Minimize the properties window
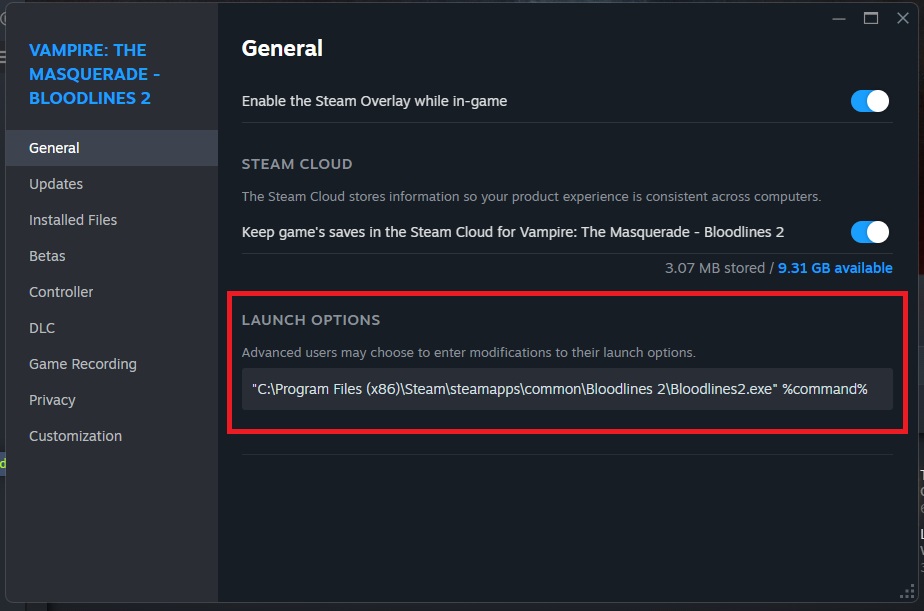The image size is (924, 611). pyautogui.click(x=839, y=18)
